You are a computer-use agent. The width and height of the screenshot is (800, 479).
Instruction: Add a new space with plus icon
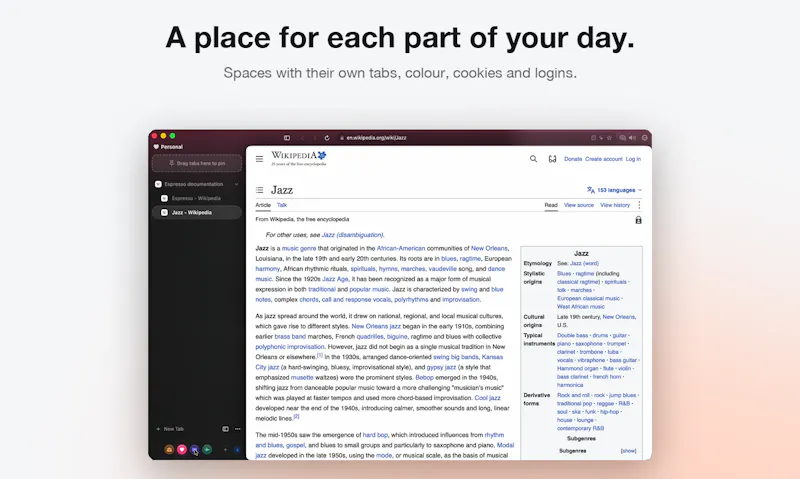coord(225,449)
